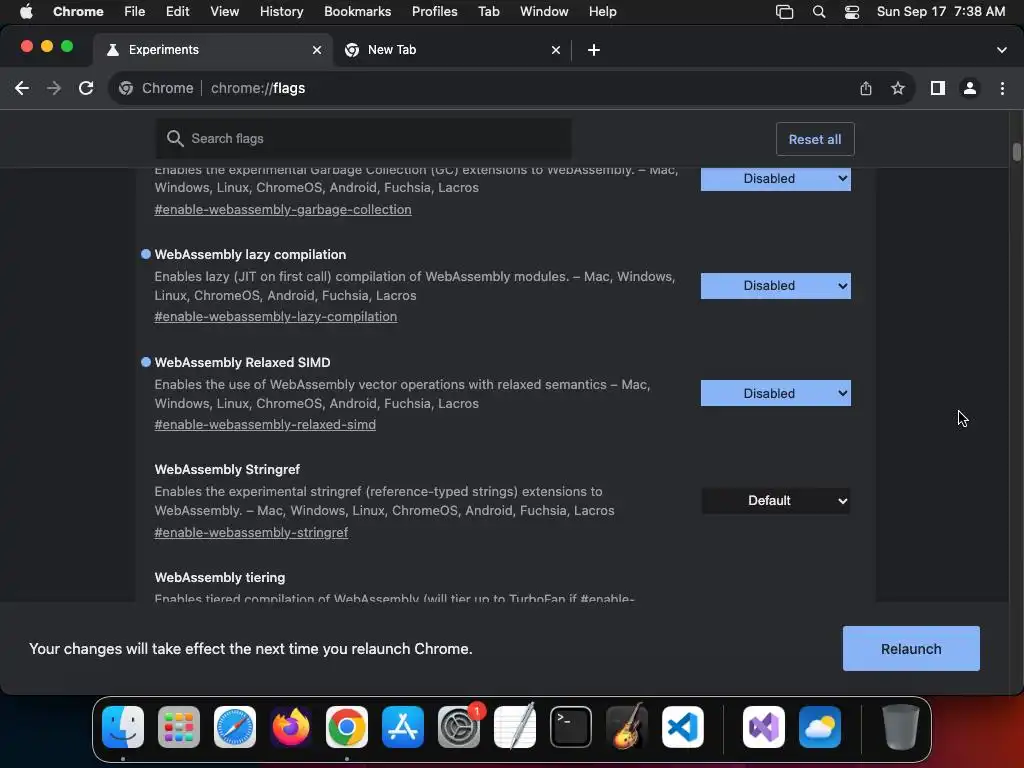Viewport: 1024px width, 768px height.
Task: Click the Reset all button
Action: pyautogui.click(x=815, y=139)
